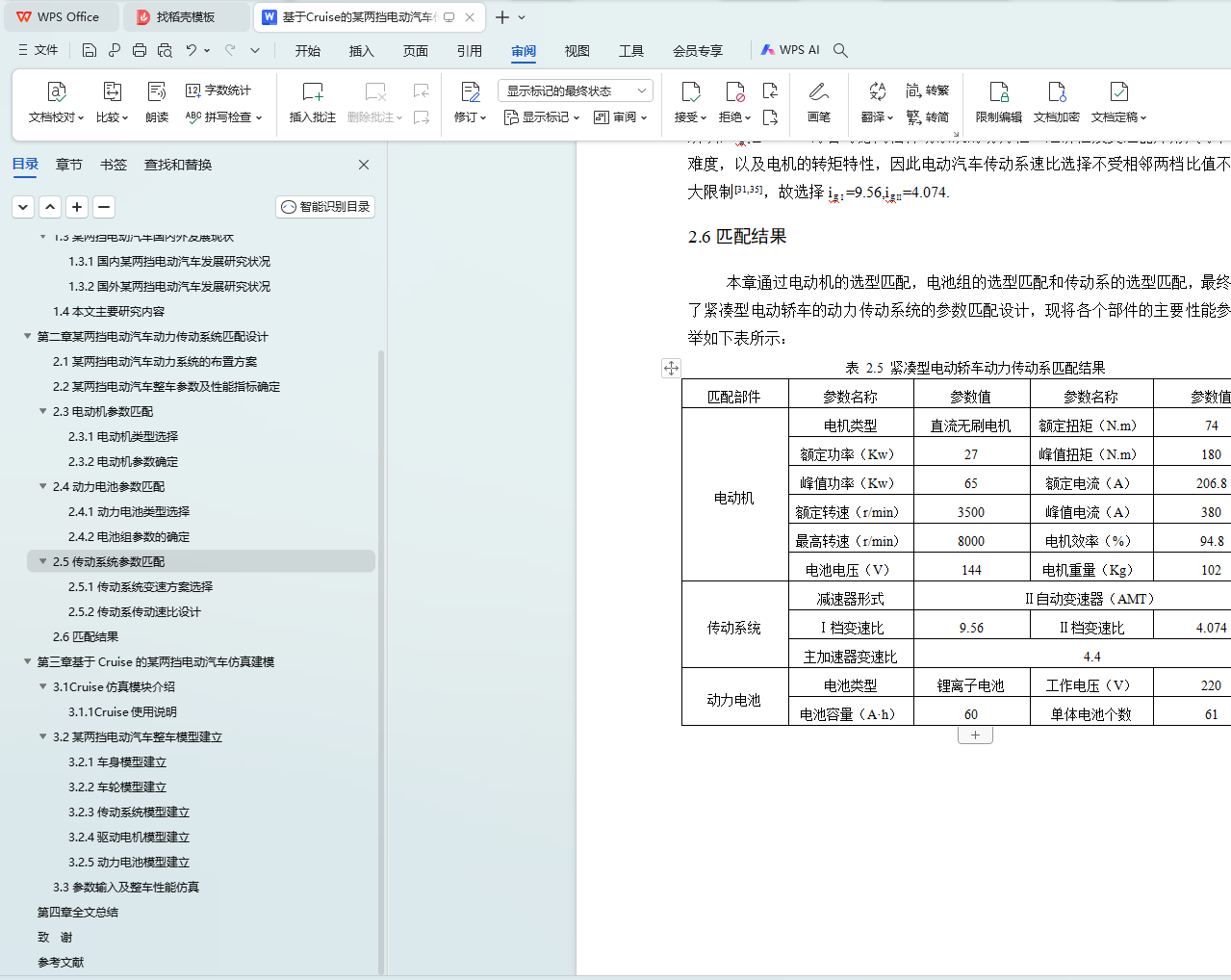Click the Print icon in quick access bar
Screen dimensions: 1231x980
tap(140, 50)
